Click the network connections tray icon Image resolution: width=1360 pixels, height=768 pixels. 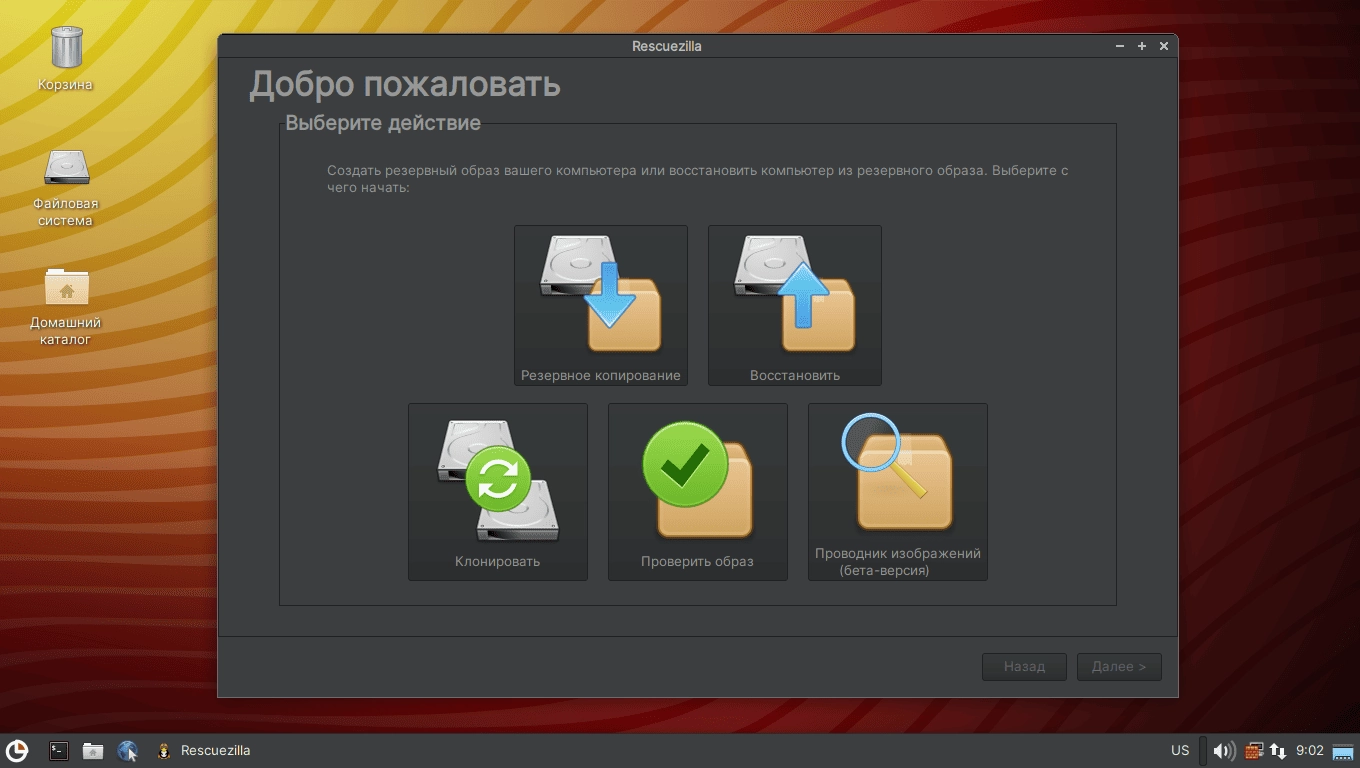coord(1278,750)
